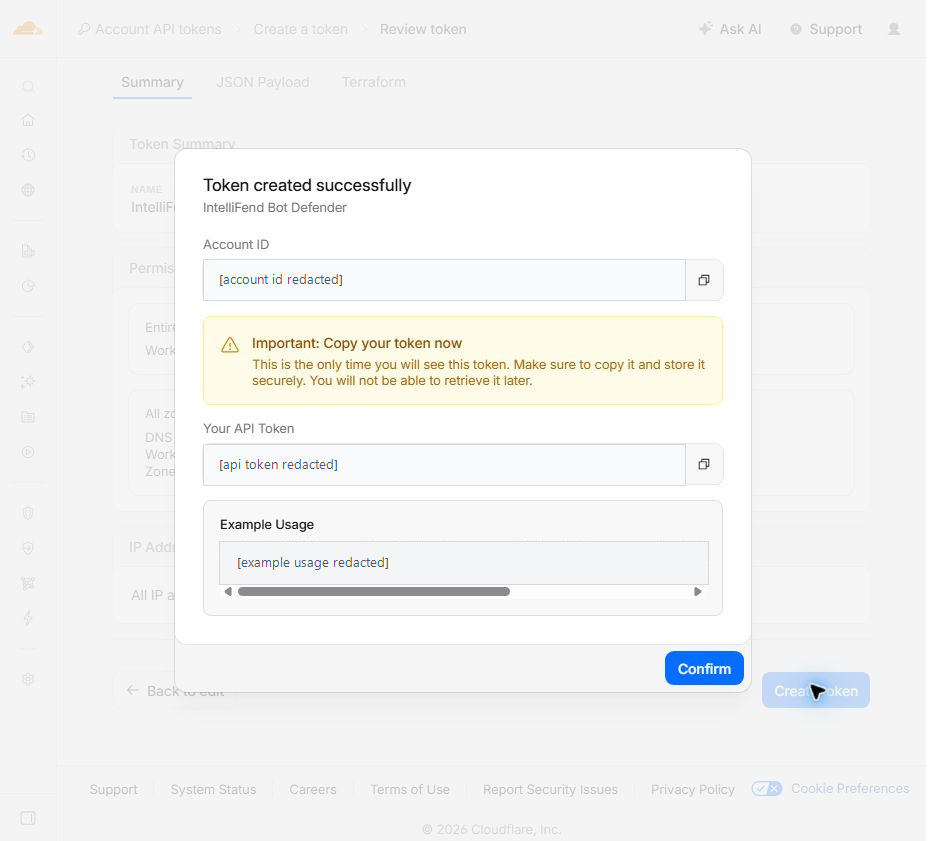The width and height of the screenshot is (941, 841).
Task: Confirm the token creation dialog
Action: (x=704, y=668)
